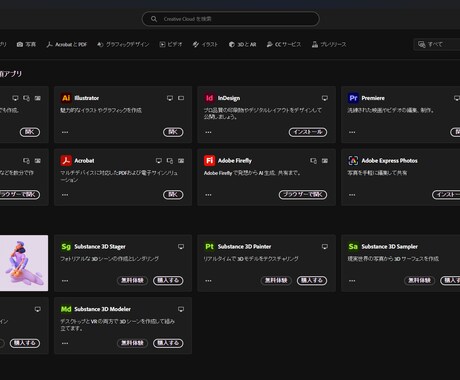
Task: Open Illustrator card more options menu
Action: tap(65, 132)
